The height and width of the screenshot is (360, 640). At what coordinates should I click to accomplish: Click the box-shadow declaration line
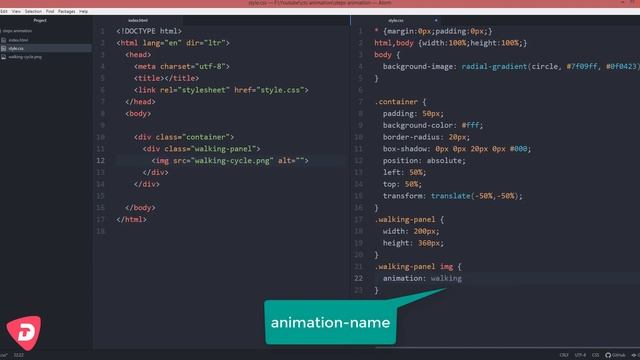(x=457, y=149)
